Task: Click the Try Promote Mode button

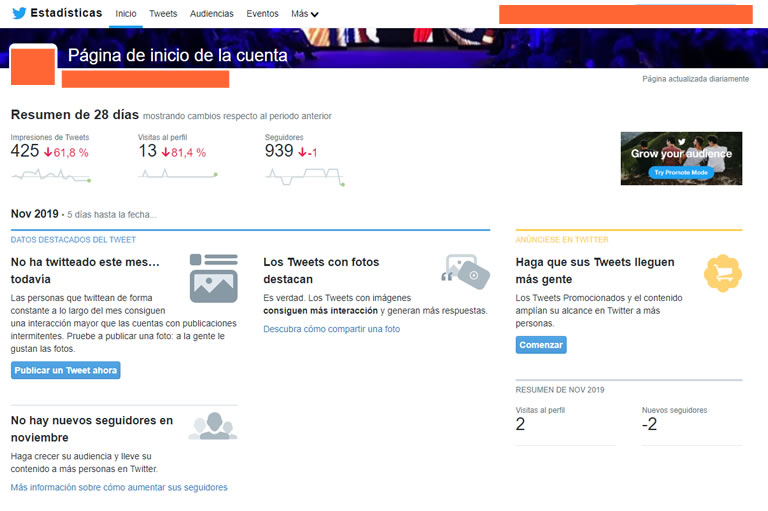Action: (681, 172)
